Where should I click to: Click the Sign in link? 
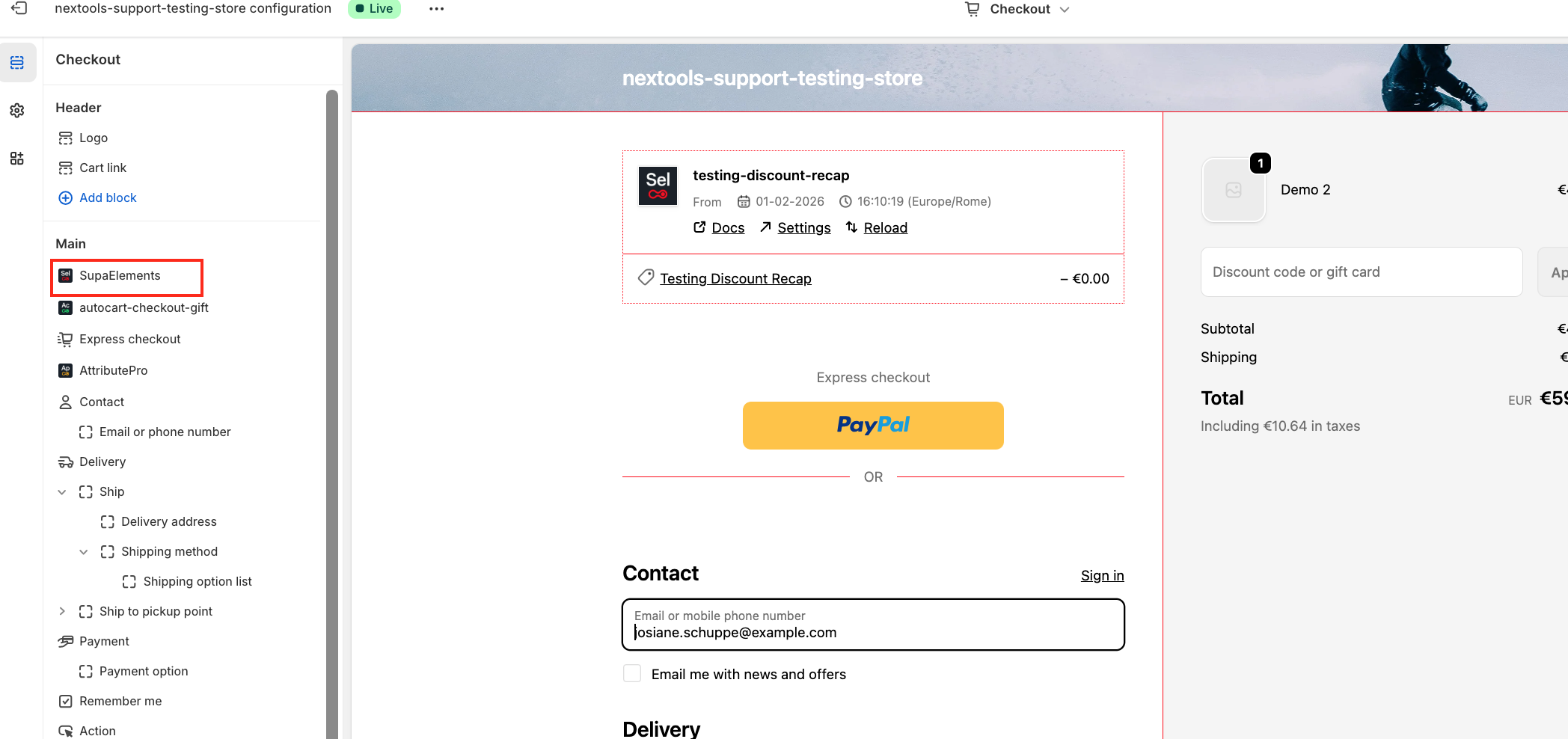[x=1102, y=576]
